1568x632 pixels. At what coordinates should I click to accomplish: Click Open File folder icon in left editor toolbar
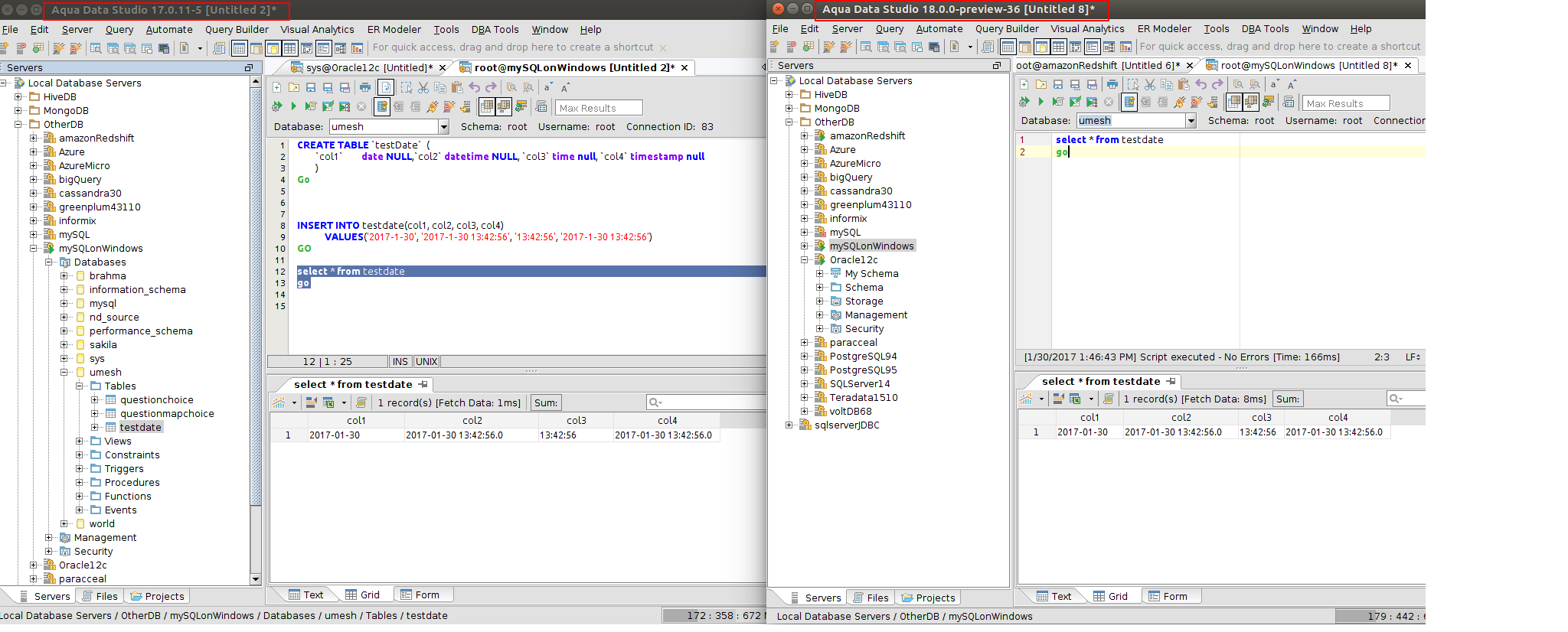(x=294, y=87)
